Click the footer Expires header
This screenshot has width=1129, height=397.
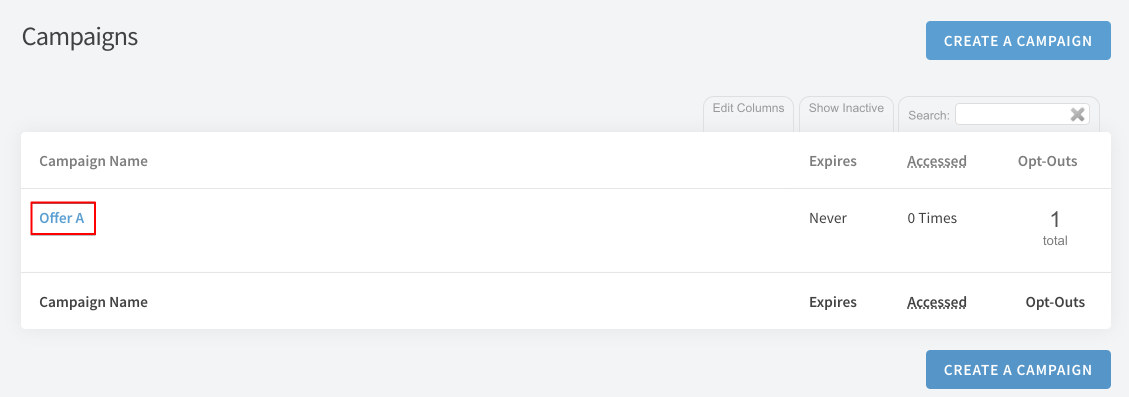(x=833, y=302)
